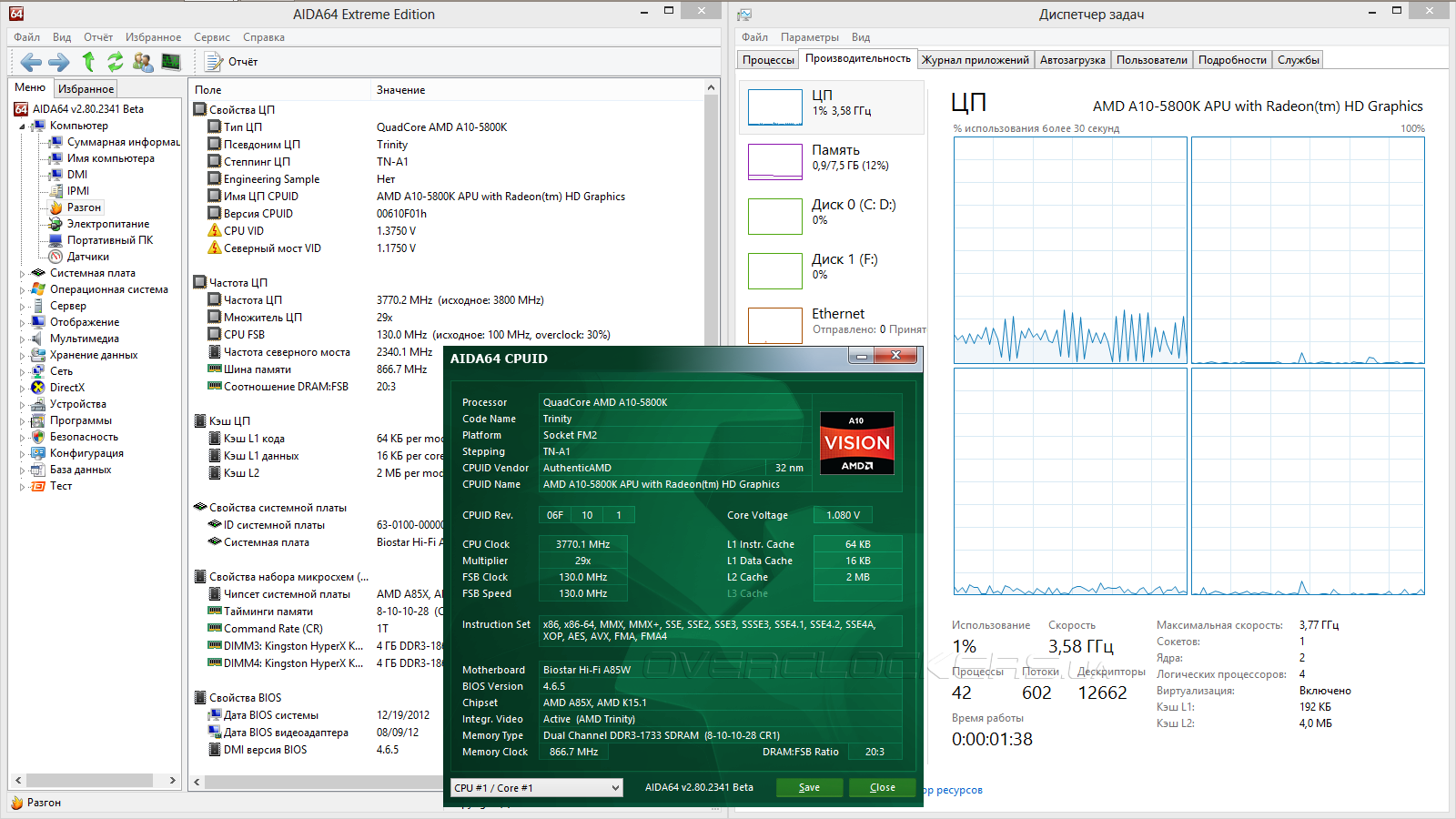Viewport: 1456px width, 819px height.
Task: Click the blue Back arrow in AIDA64 toolbar
Action: 31,62
